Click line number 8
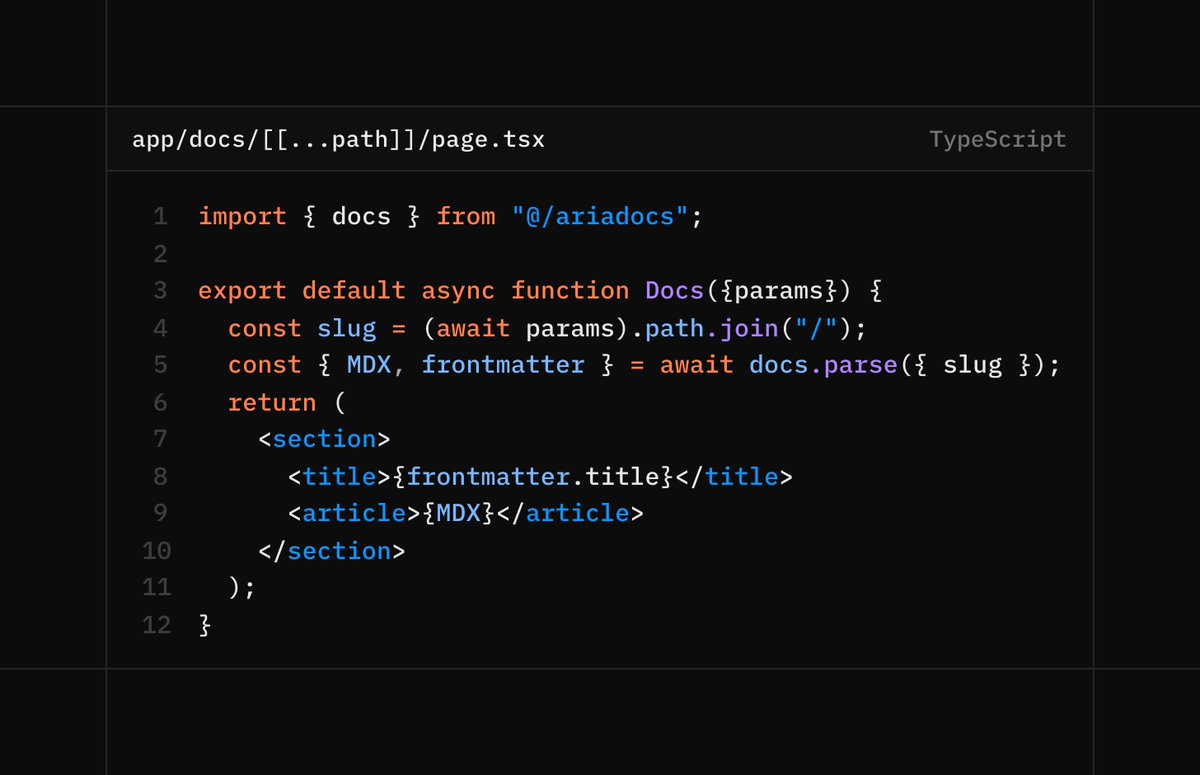The height and width of the screenshot is (775, 1200). point(160,477)
